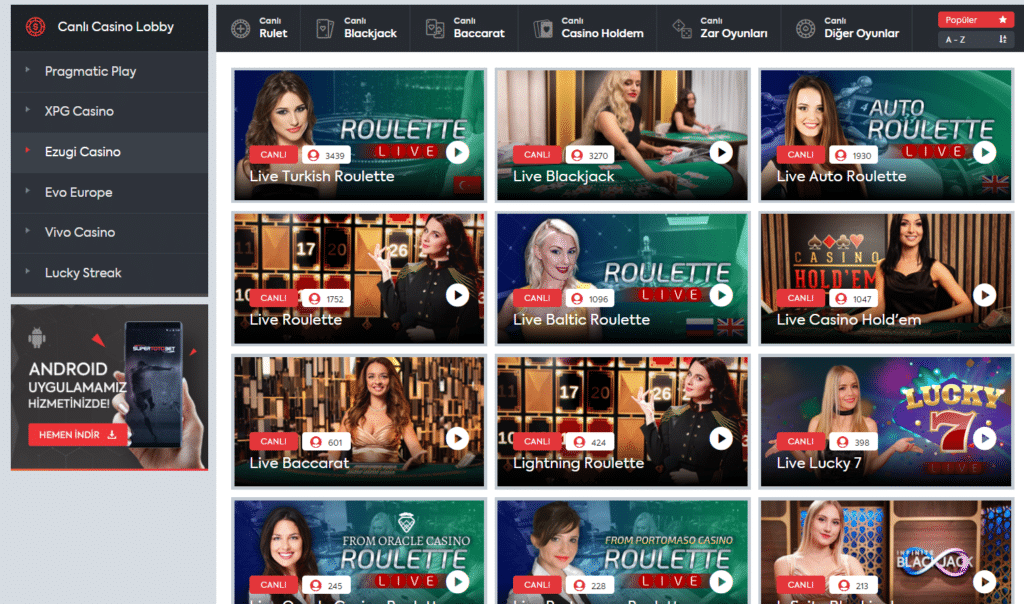Select Lucky Streak in sidebar
1024x604 pixels.
110,273
